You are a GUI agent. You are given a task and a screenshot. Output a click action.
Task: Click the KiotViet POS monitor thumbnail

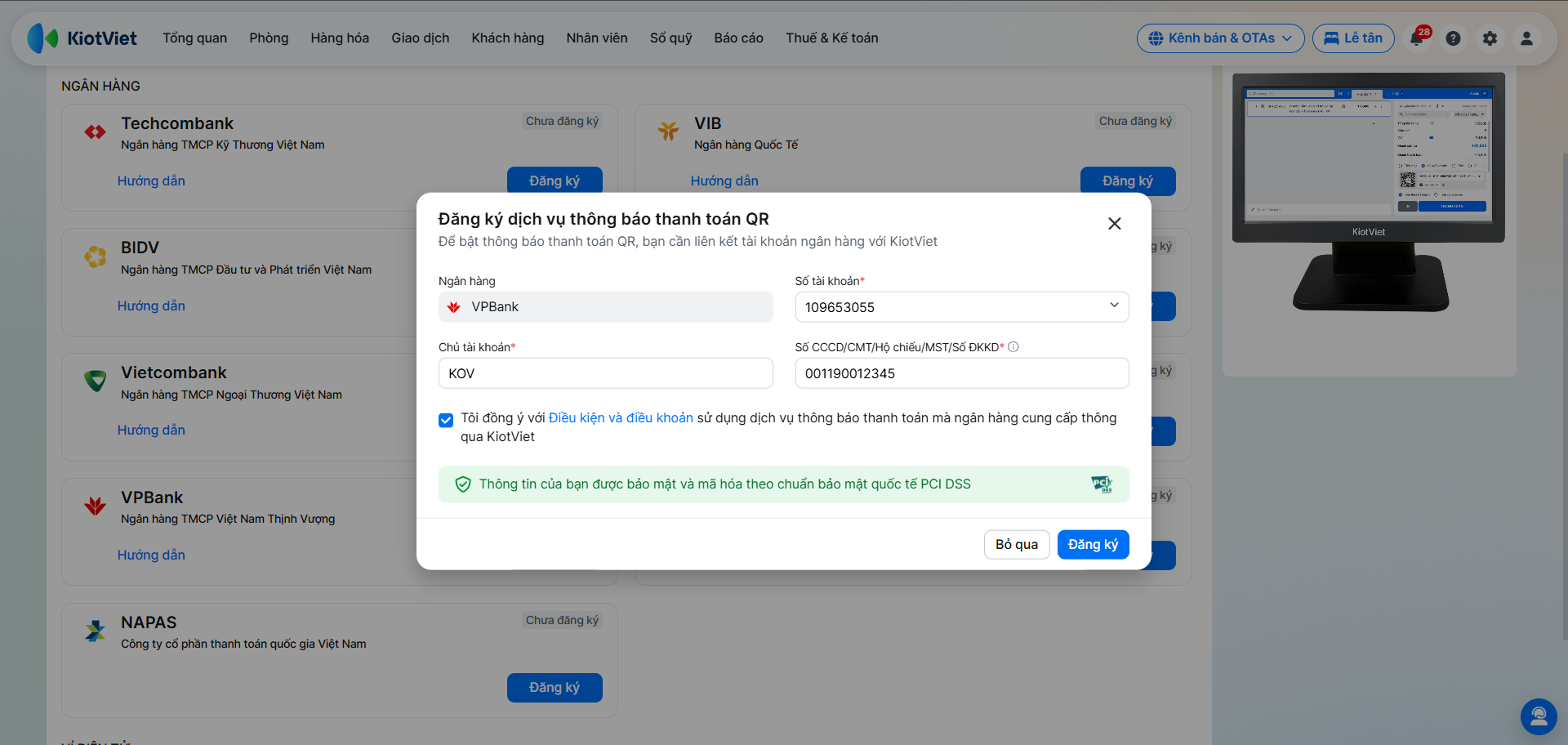click(1369, 192)
